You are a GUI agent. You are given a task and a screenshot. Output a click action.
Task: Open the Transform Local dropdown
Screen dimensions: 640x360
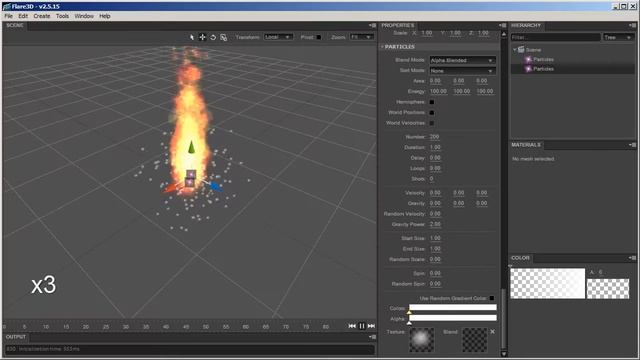coord(278,37)
